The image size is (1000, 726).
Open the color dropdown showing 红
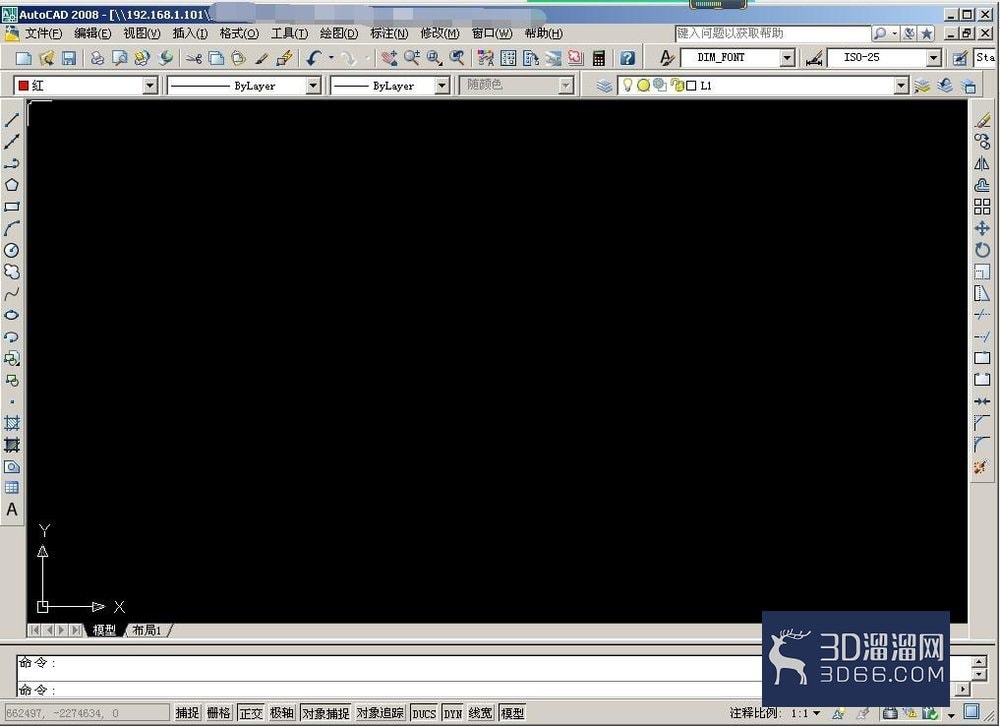[150, 85]
